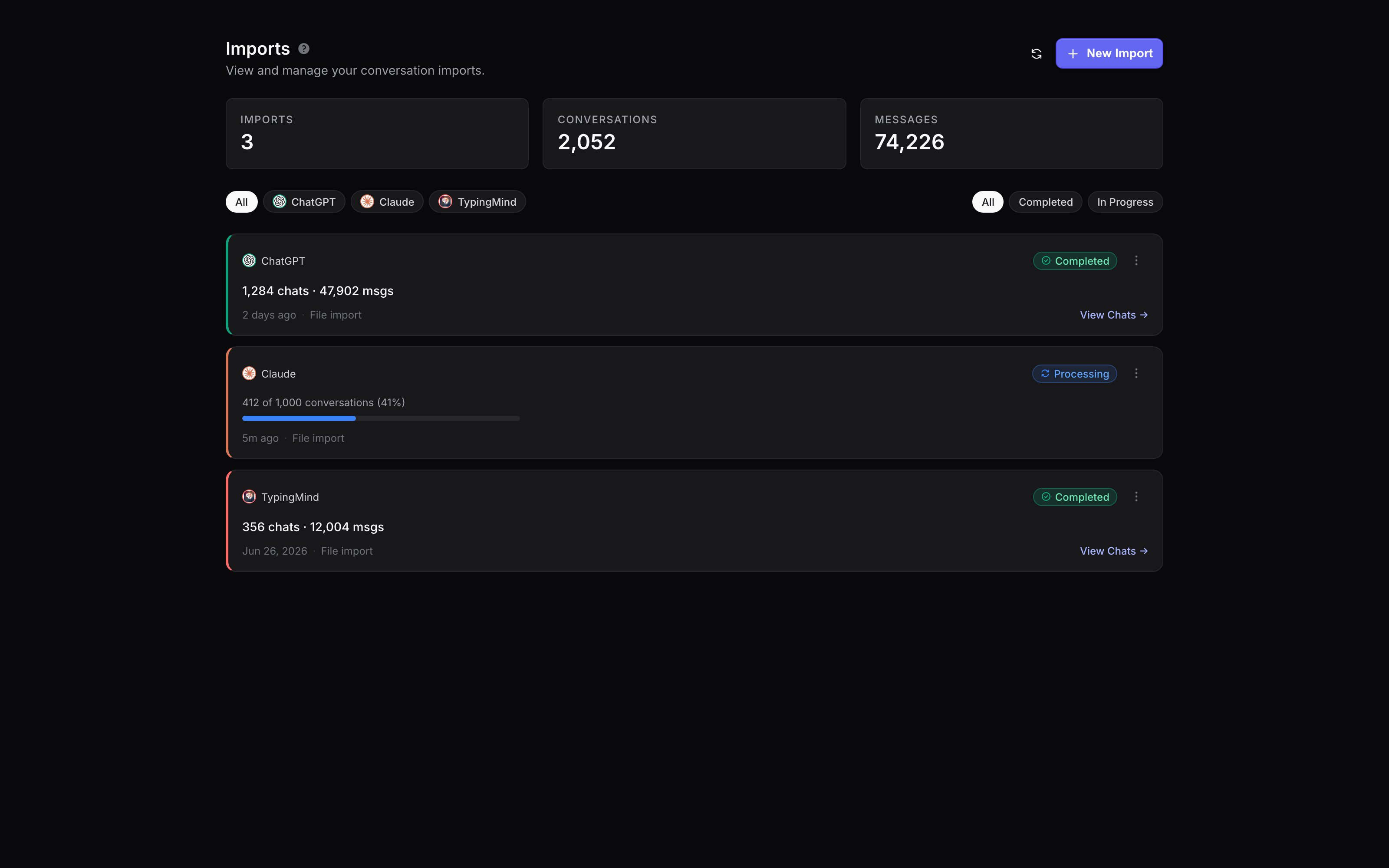Click the TypingMind logo in import card
This screenshot has width=1389, height=868.
[x=249, y=496]
